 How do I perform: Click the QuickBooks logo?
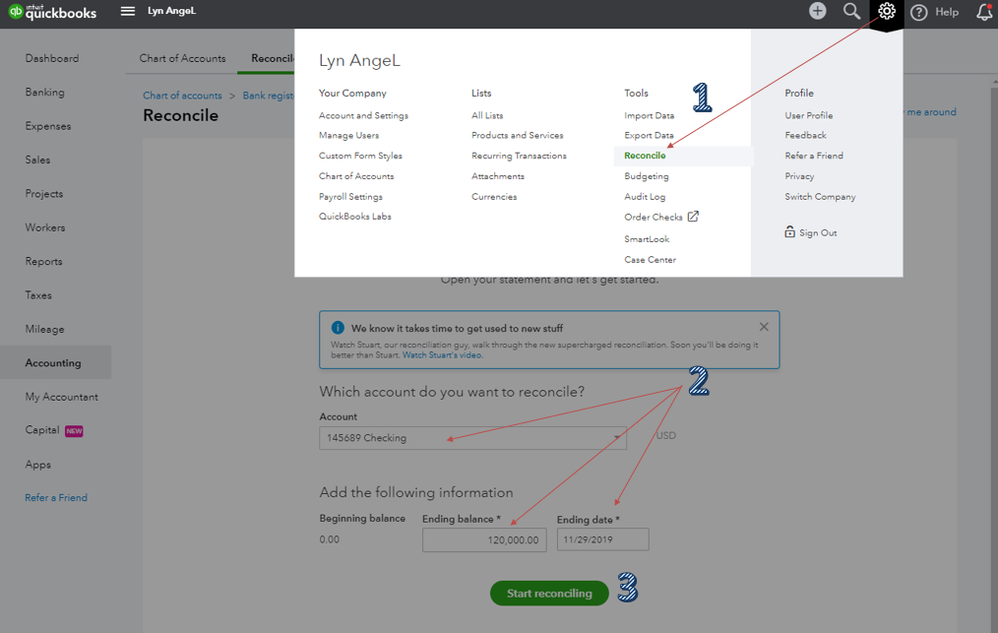click(52, 11)
